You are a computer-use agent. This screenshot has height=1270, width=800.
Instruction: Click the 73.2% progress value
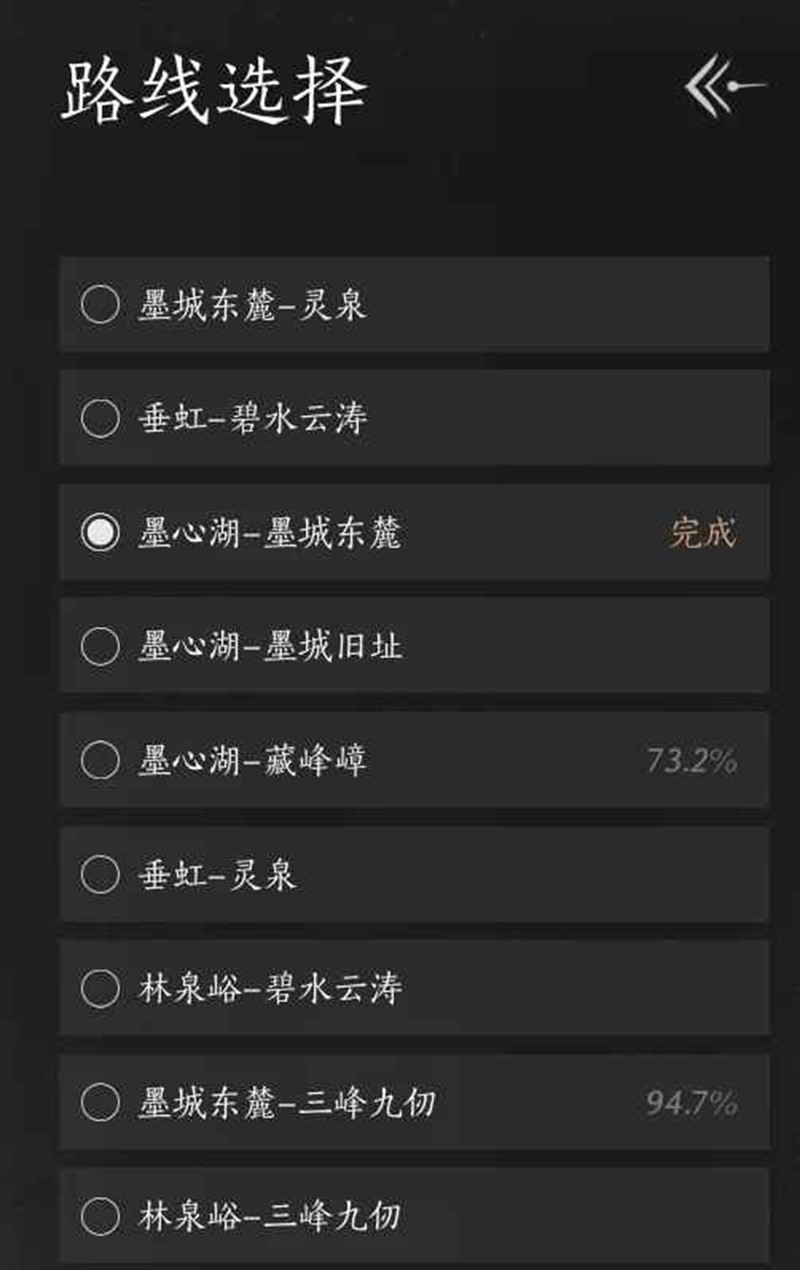(x=691, y=761)
